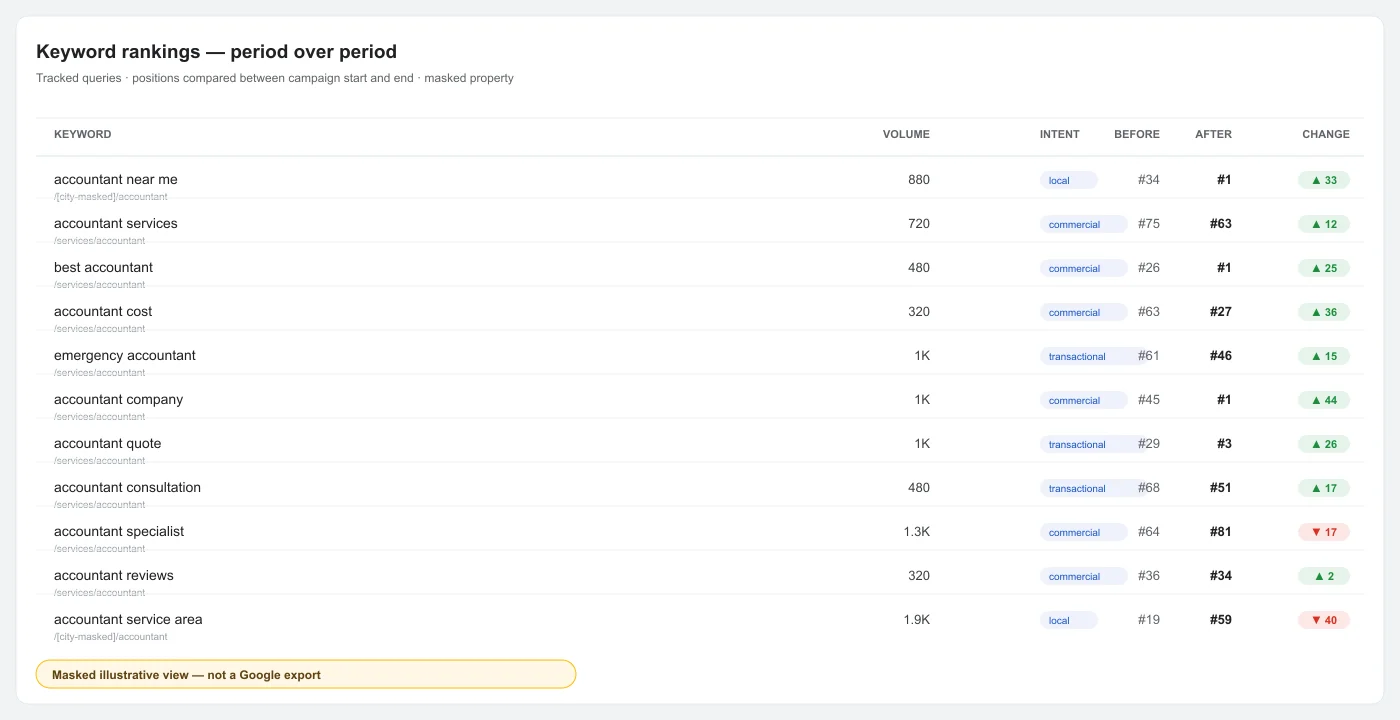Select the 'accountant quote' keyword
The image size is (1400, 720).
pyautogui.click(x=107, y=444)
